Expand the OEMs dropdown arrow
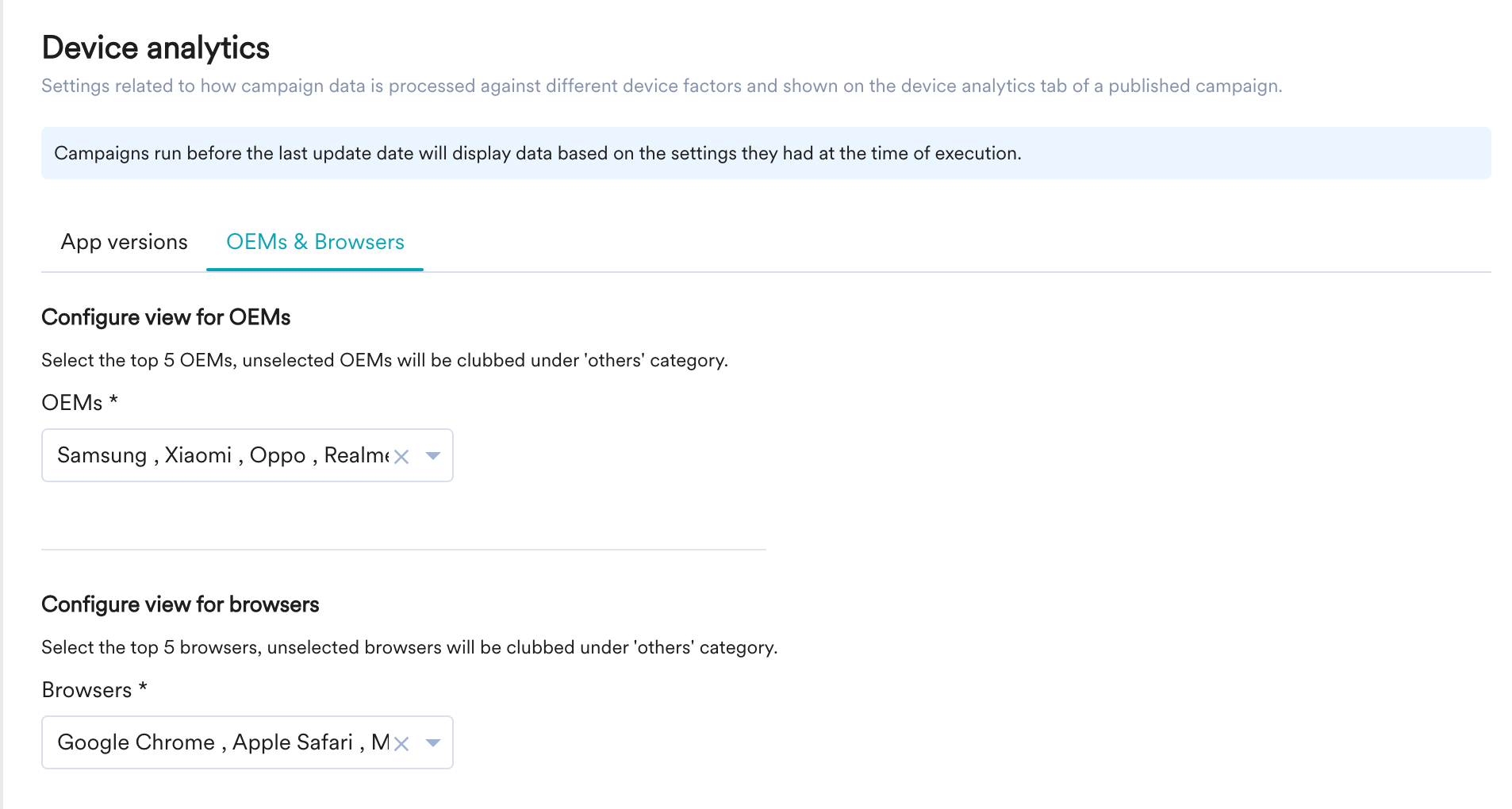 pos(433,456)
